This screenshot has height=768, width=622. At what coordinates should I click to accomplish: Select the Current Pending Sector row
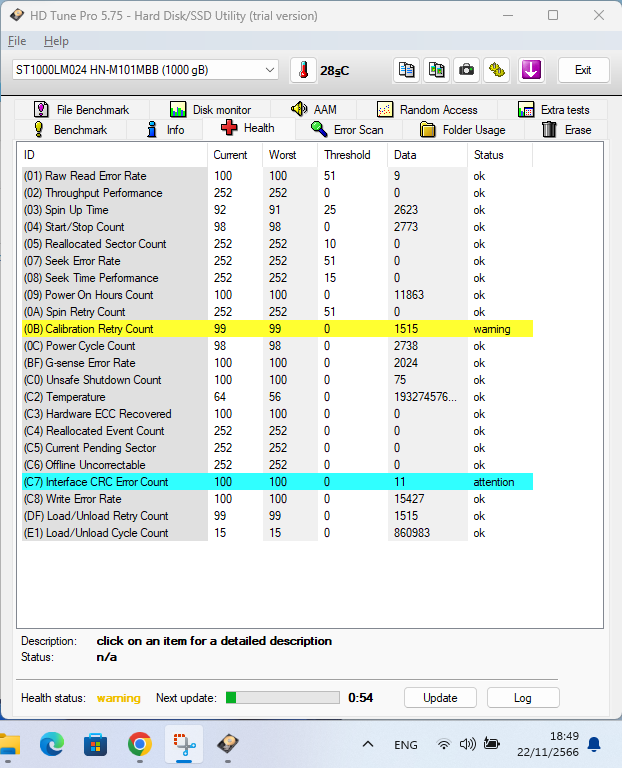[277, 448]
